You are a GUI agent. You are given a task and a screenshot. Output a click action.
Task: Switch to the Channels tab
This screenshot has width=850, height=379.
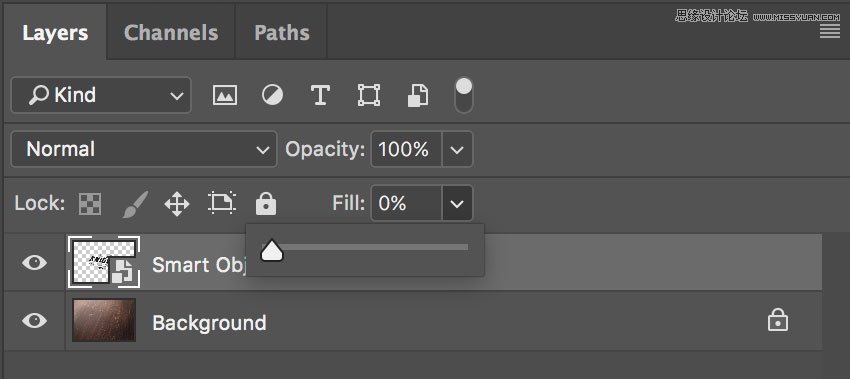click(171, 33)
